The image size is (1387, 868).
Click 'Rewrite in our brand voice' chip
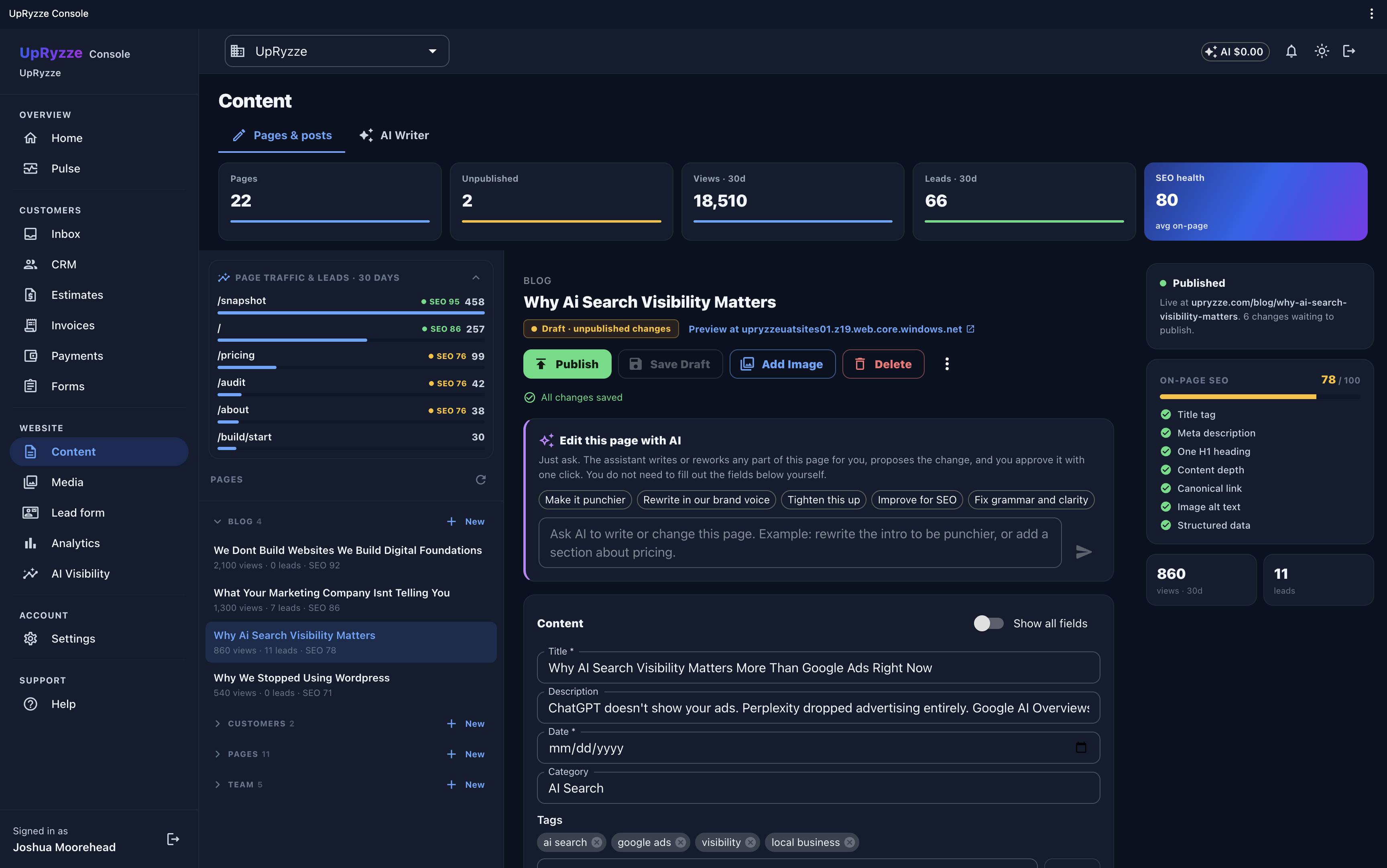pyautogui.click(x=706, y=499)
